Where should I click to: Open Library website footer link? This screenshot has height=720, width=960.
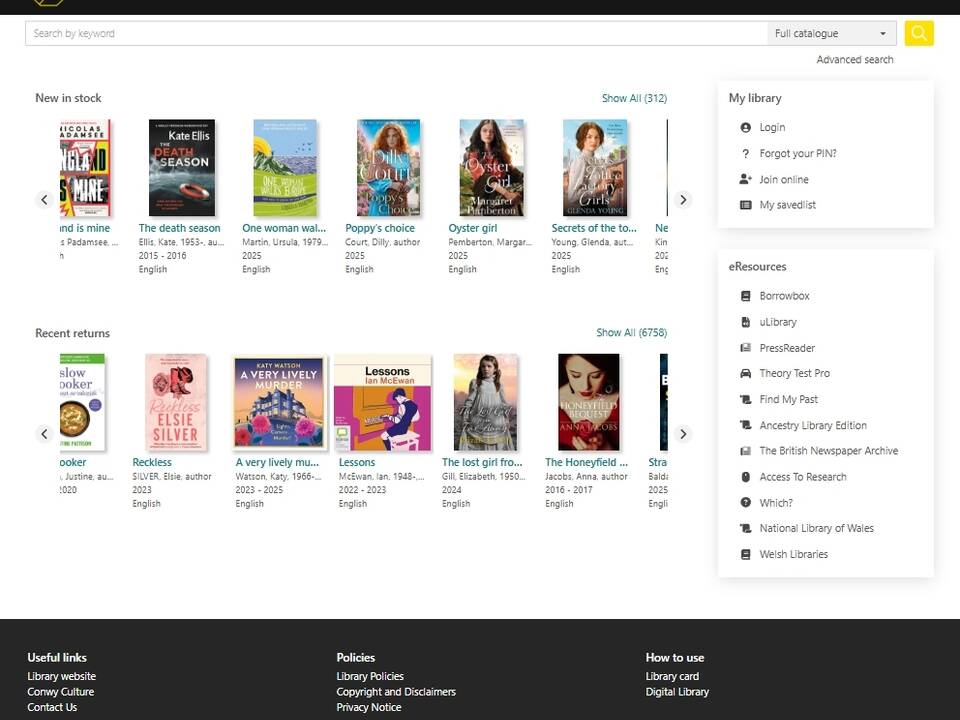61,677
